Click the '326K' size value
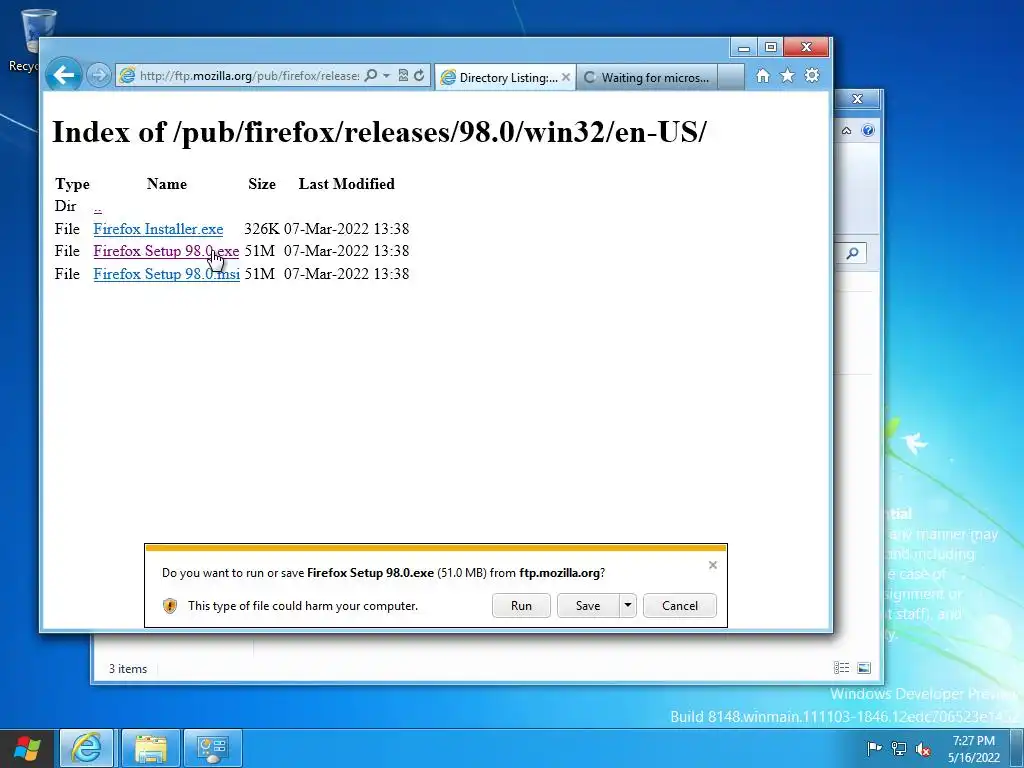Viewport: 1024px width, 768px height. click(261, 229)
